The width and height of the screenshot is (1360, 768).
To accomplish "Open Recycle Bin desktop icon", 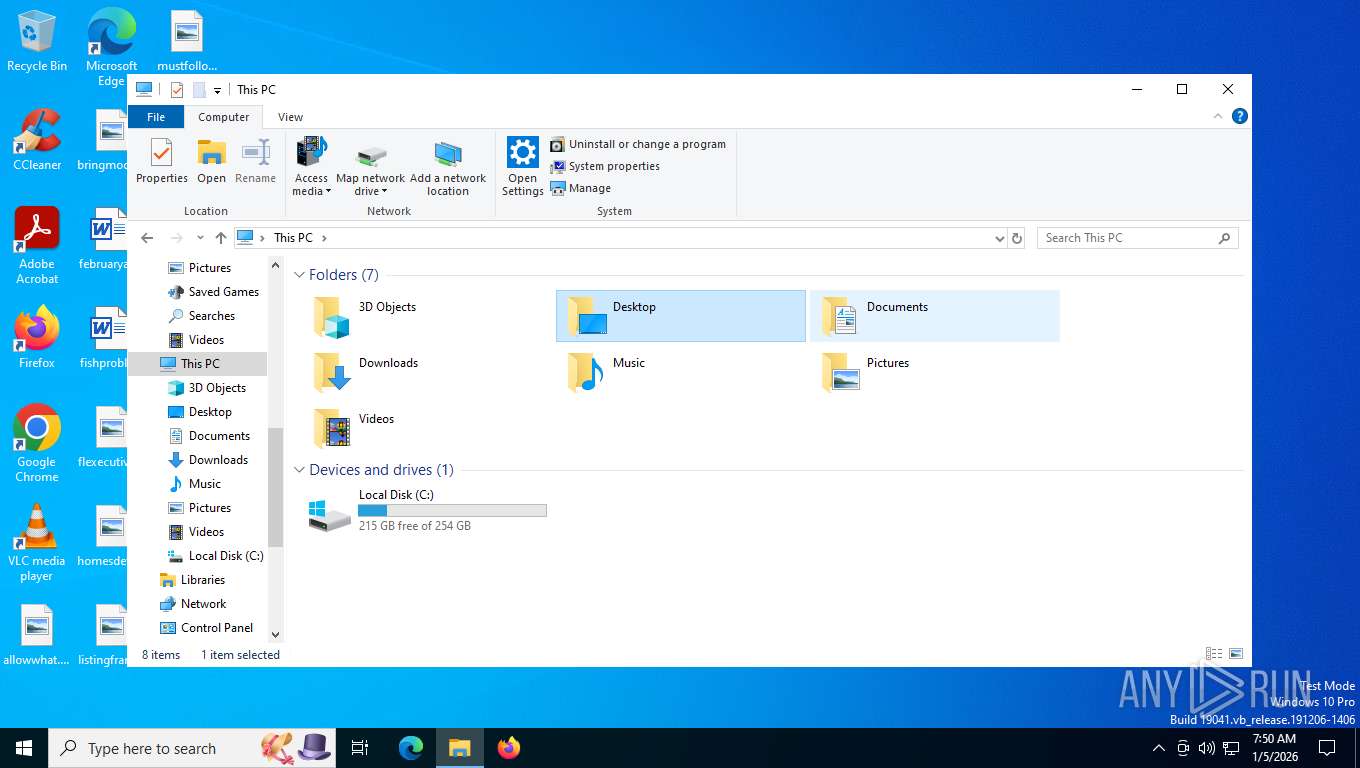I will click(37, 41).
